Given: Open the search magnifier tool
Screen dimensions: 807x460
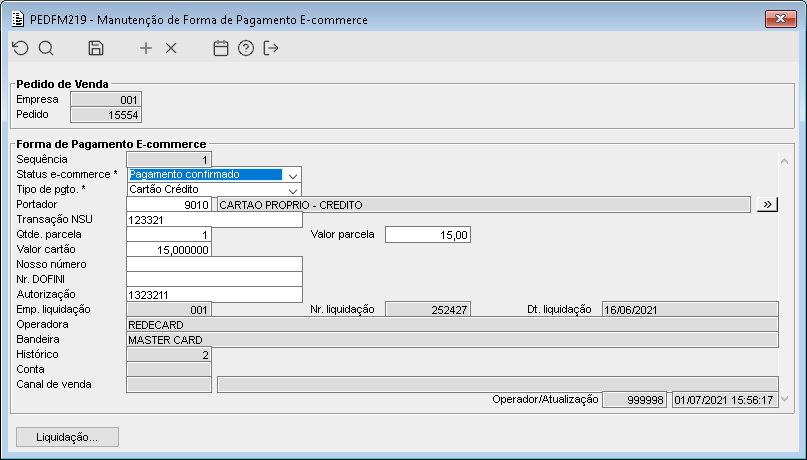Looking at the screenshot, I should click(x=46, y=48).
